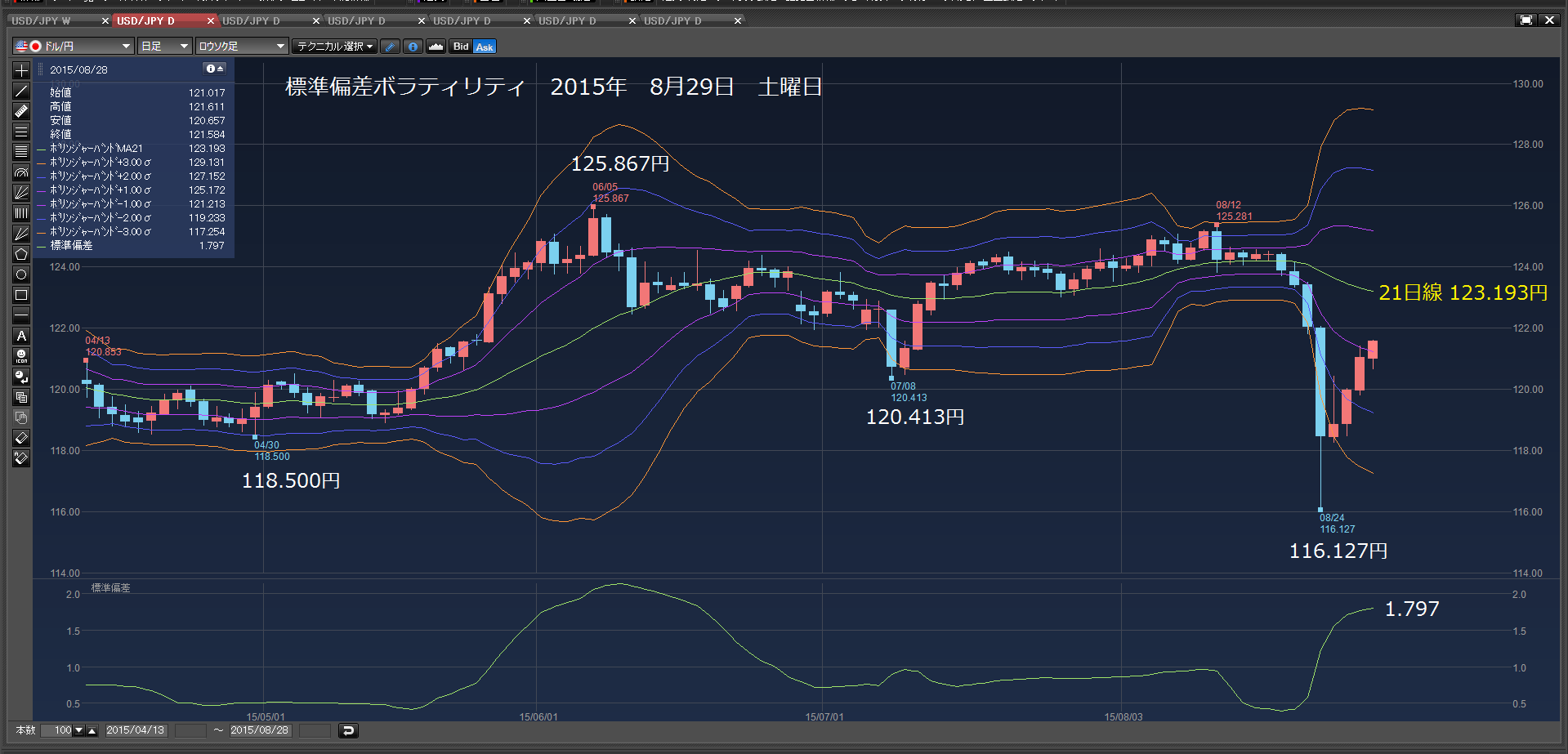Image resolution: width=1568 pixels, height=754 pixels.
Task: Click the empty time field after end date
Action: tap(315, 730)
